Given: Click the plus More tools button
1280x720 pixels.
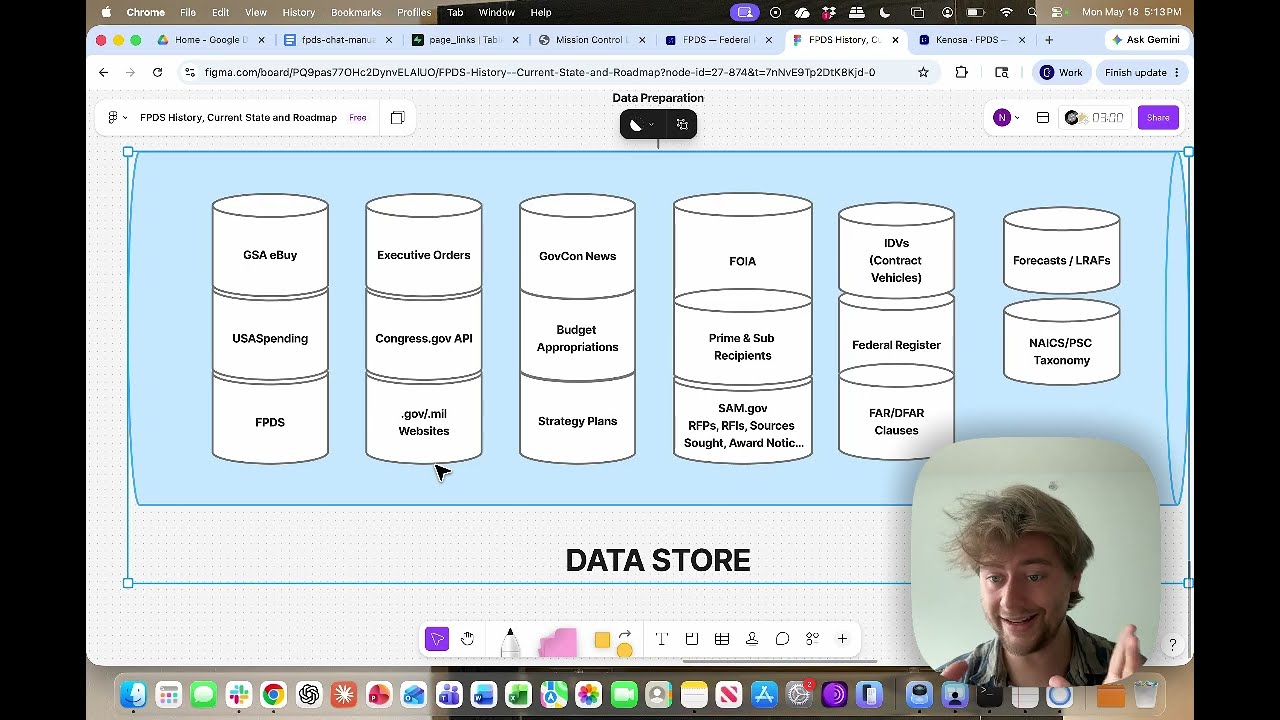Looking at the screenshot, I should tap(842, 639).
